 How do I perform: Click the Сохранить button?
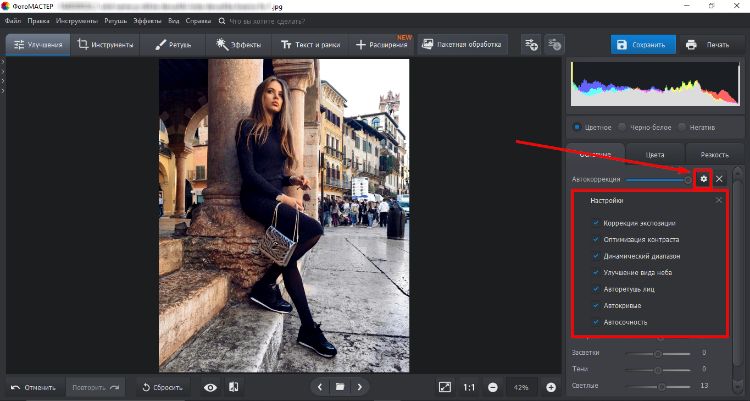click(x=642, y=45)
